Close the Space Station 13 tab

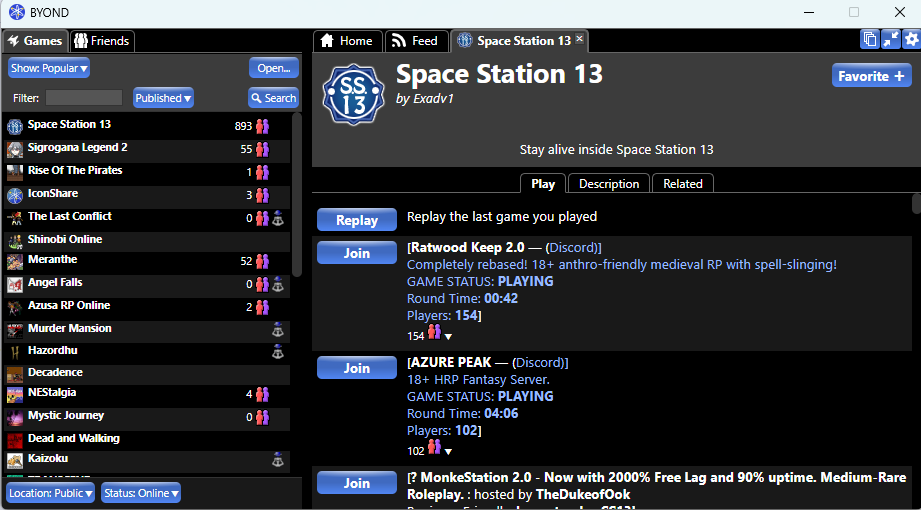pos(579,39)
